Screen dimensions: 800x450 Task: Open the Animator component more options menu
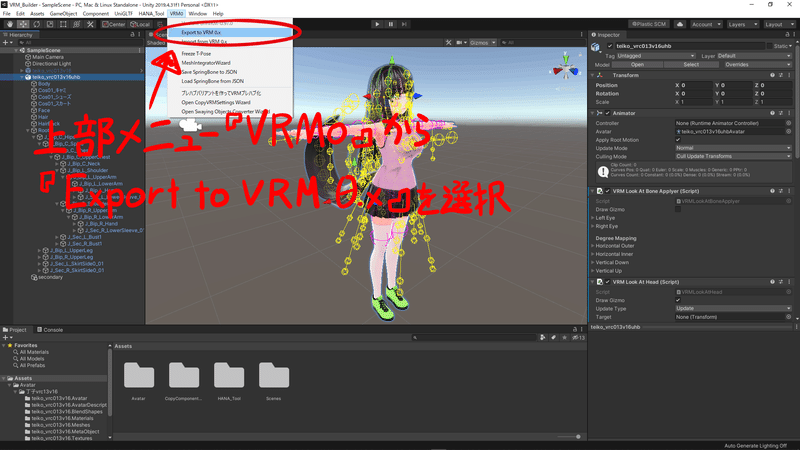tap(789, 113)
